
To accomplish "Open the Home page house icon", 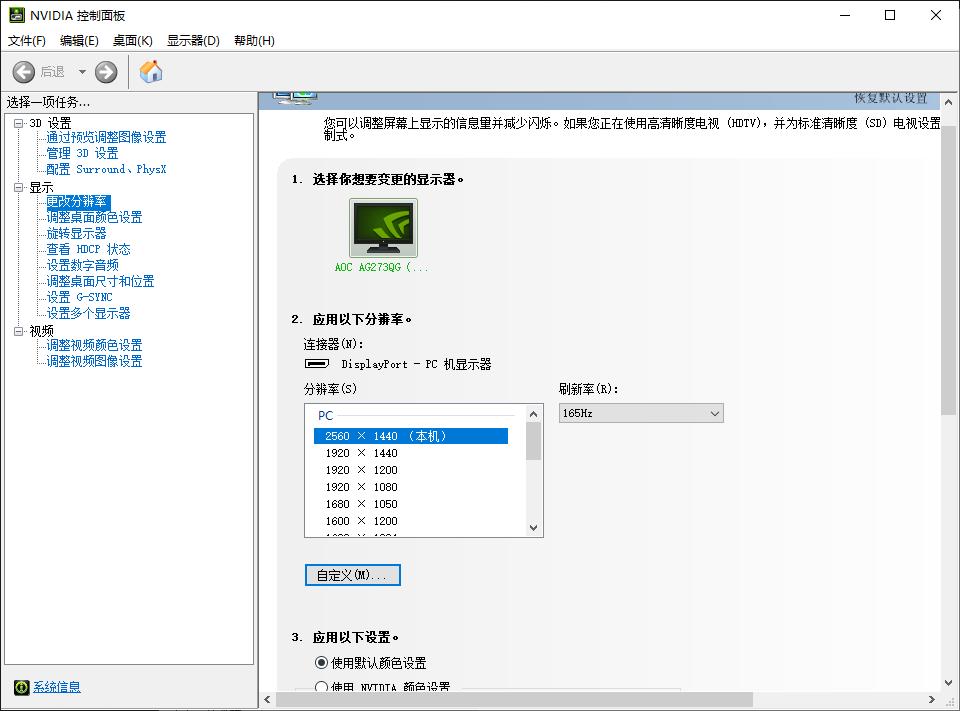I will (x=151, y=72).
